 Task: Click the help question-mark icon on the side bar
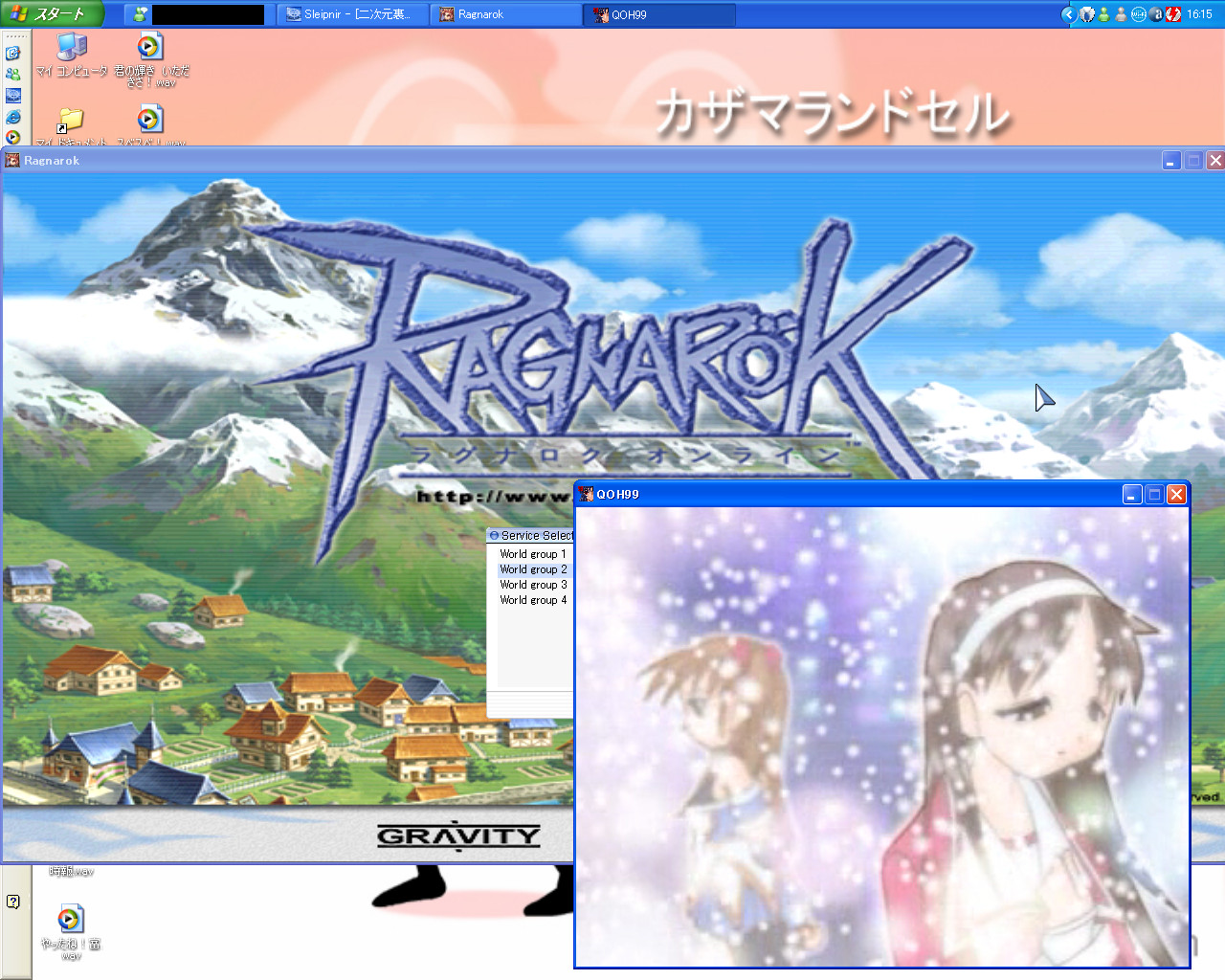(13, 902)
